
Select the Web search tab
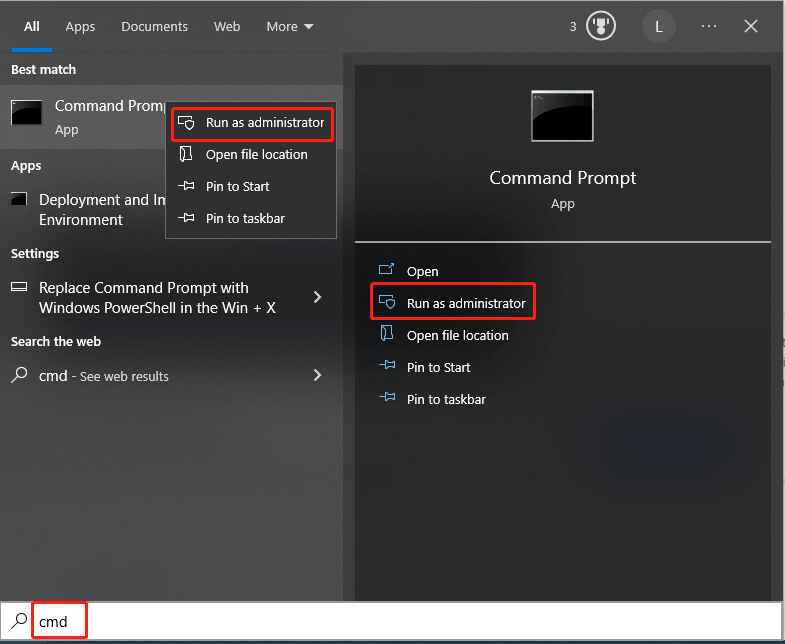(227, 27)
